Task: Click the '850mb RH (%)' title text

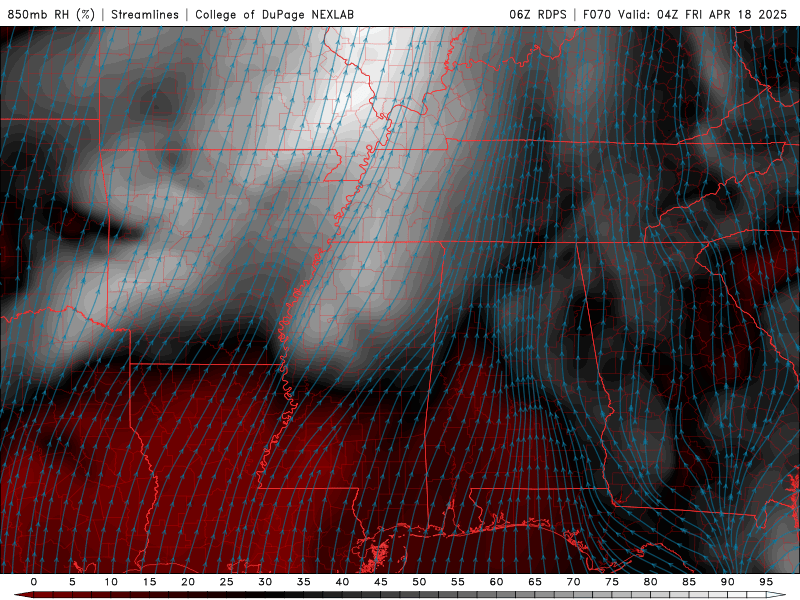Action: 51,14
